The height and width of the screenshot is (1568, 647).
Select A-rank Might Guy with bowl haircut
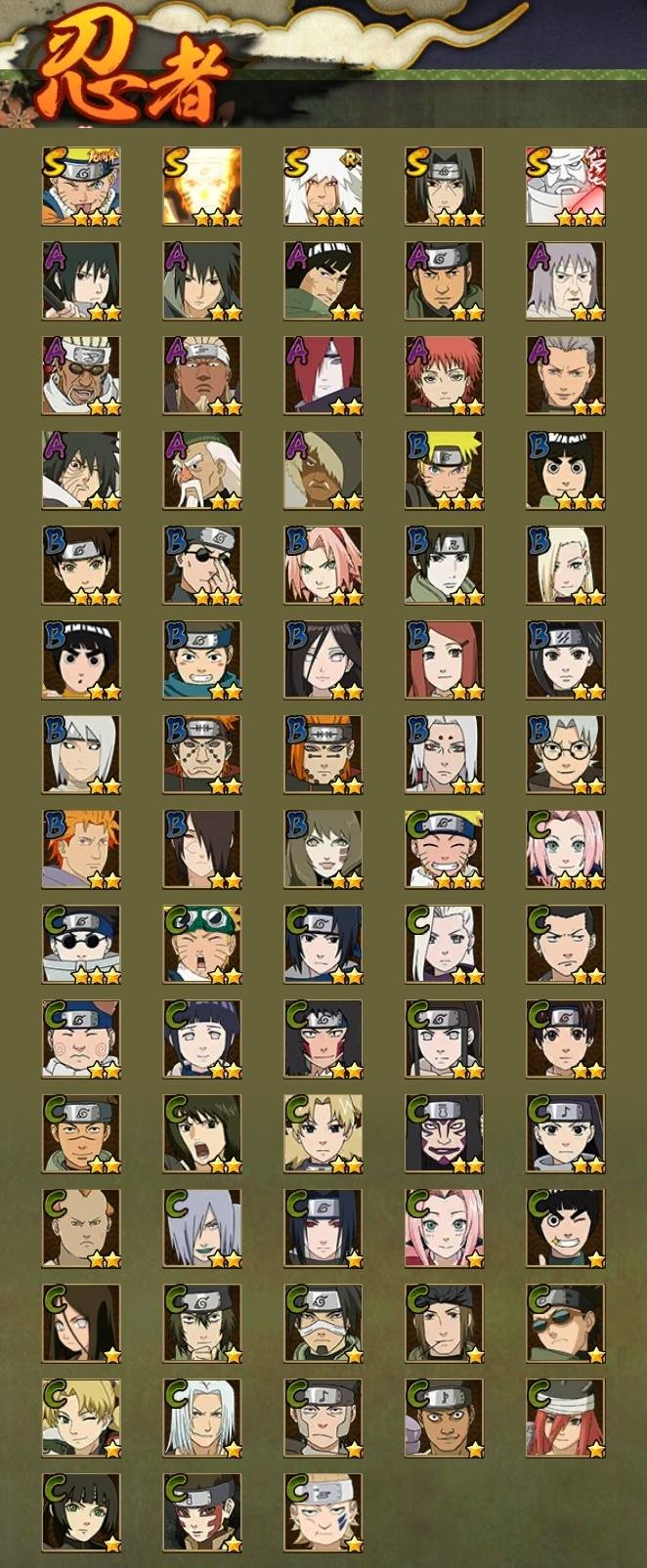point(323,281)
